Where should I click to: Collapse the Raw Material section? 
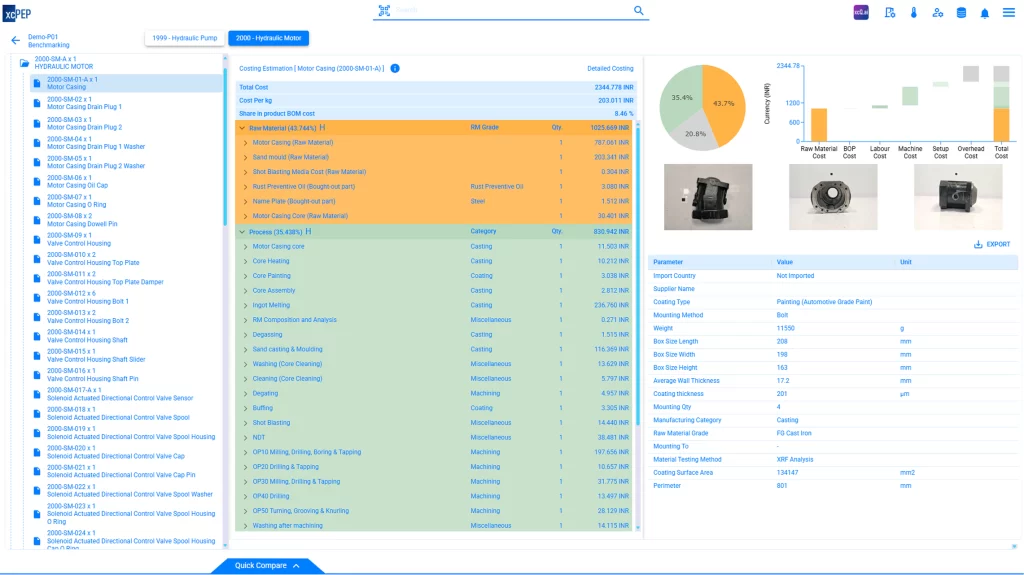(x=241, y=128)
